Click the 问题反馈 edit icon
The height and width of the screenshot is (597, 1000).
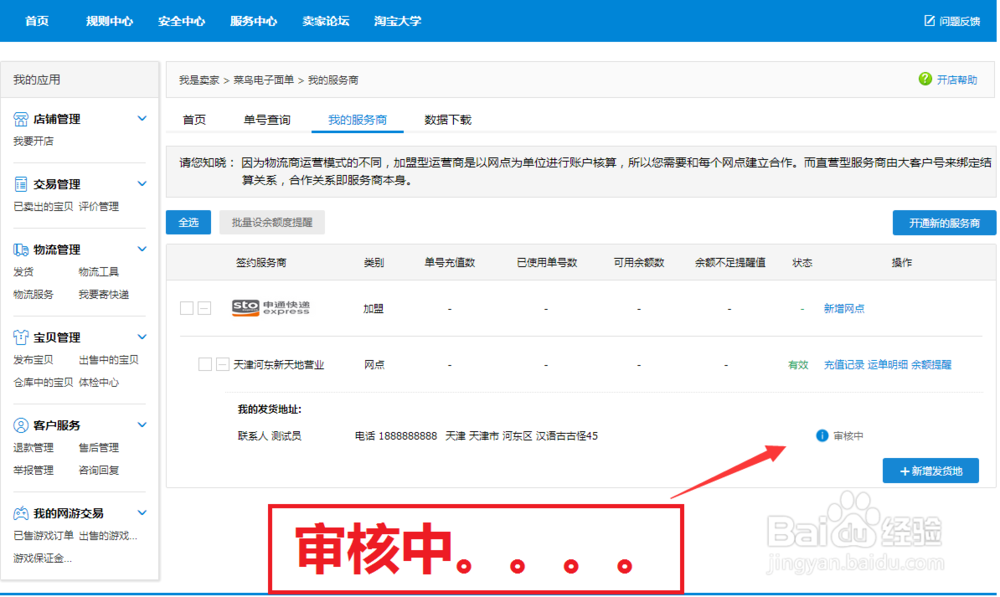[929, 21]
